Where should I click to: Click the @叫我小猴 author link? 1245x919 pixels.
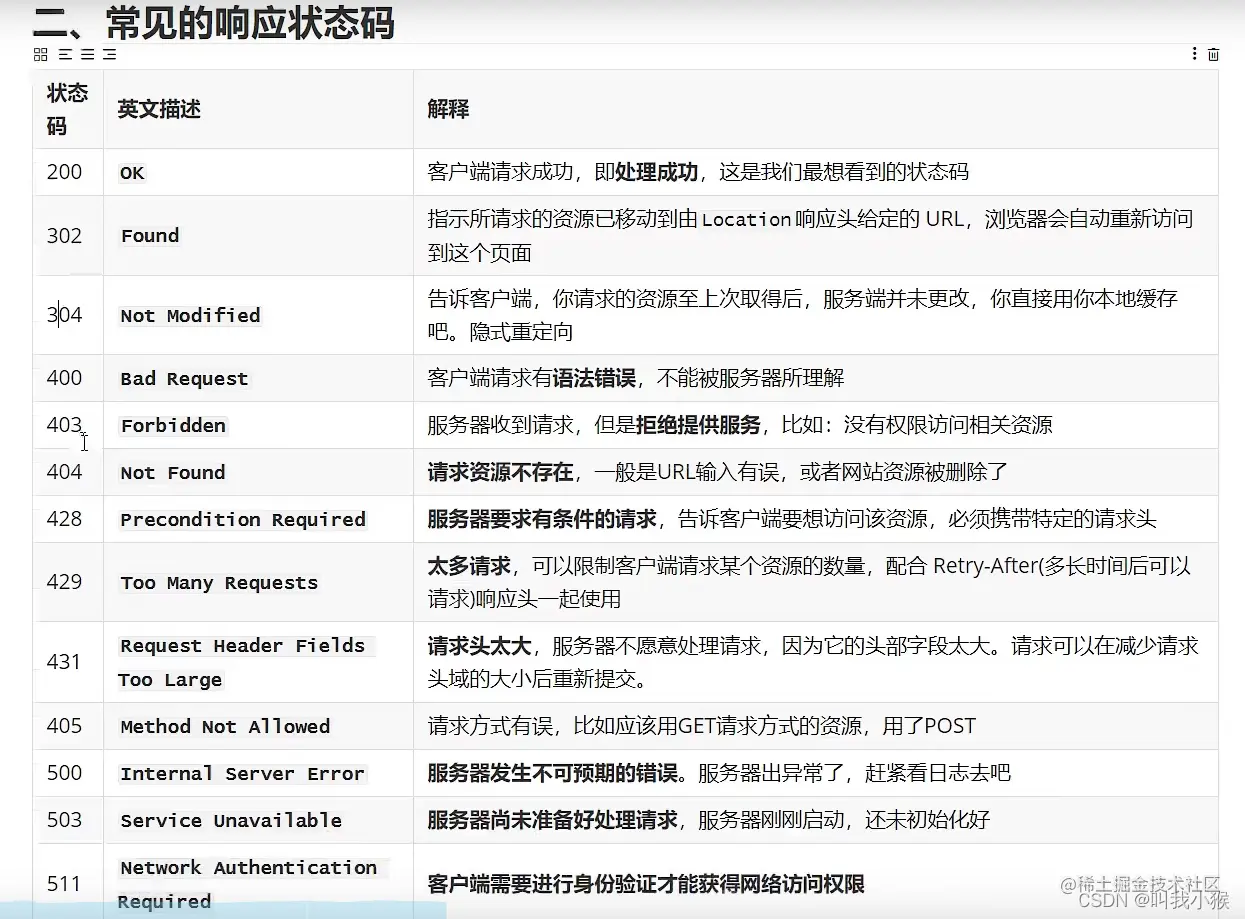pyautogui.click(x=1180, y=898)
